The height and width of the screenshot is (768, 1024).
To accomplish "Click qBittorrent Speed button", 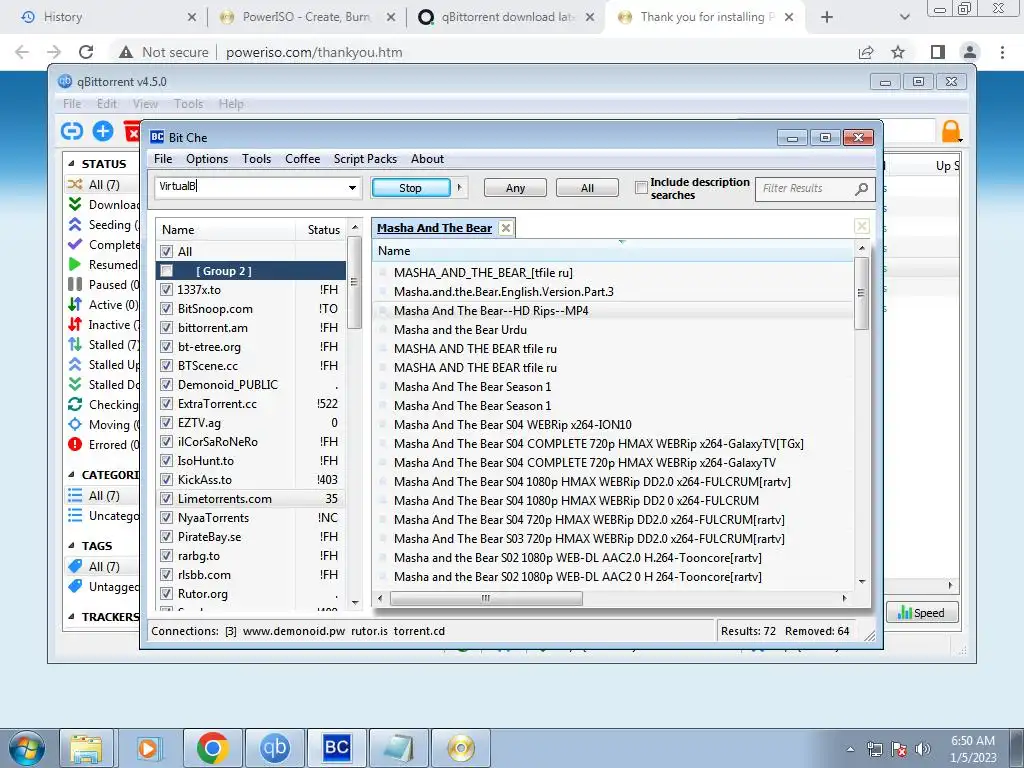I will tap(921, 613).
